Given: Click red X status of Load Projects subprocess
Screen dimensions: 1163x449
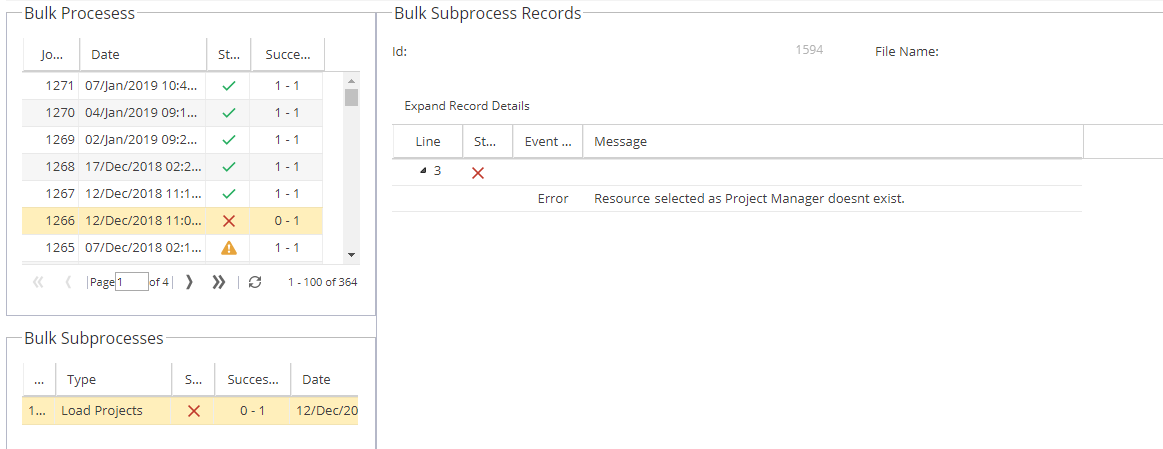Looking at the screenshot, I should (x=194, y=410).
